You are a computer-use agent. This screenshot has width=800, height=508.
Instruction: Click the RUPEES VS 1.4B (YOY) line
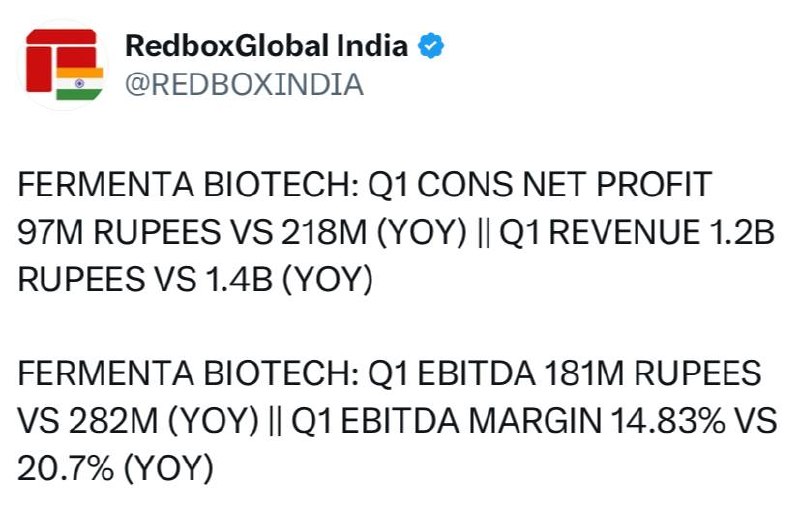click(195, 280)
